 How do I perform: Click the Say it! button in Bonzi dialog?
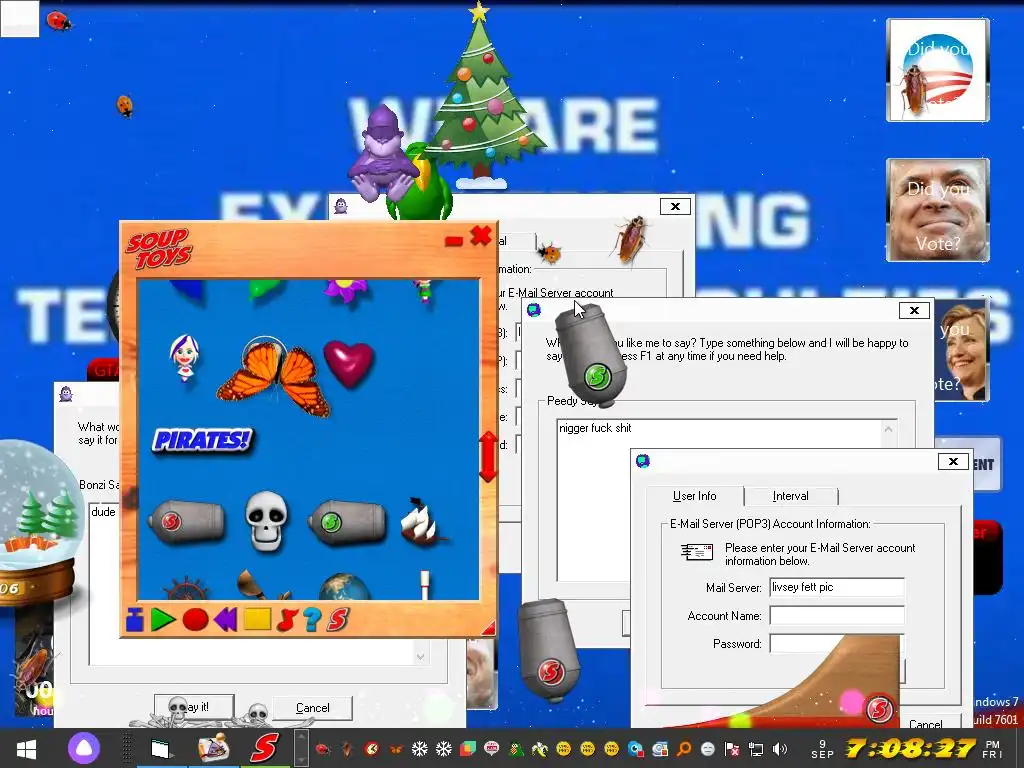pos(194,707)
